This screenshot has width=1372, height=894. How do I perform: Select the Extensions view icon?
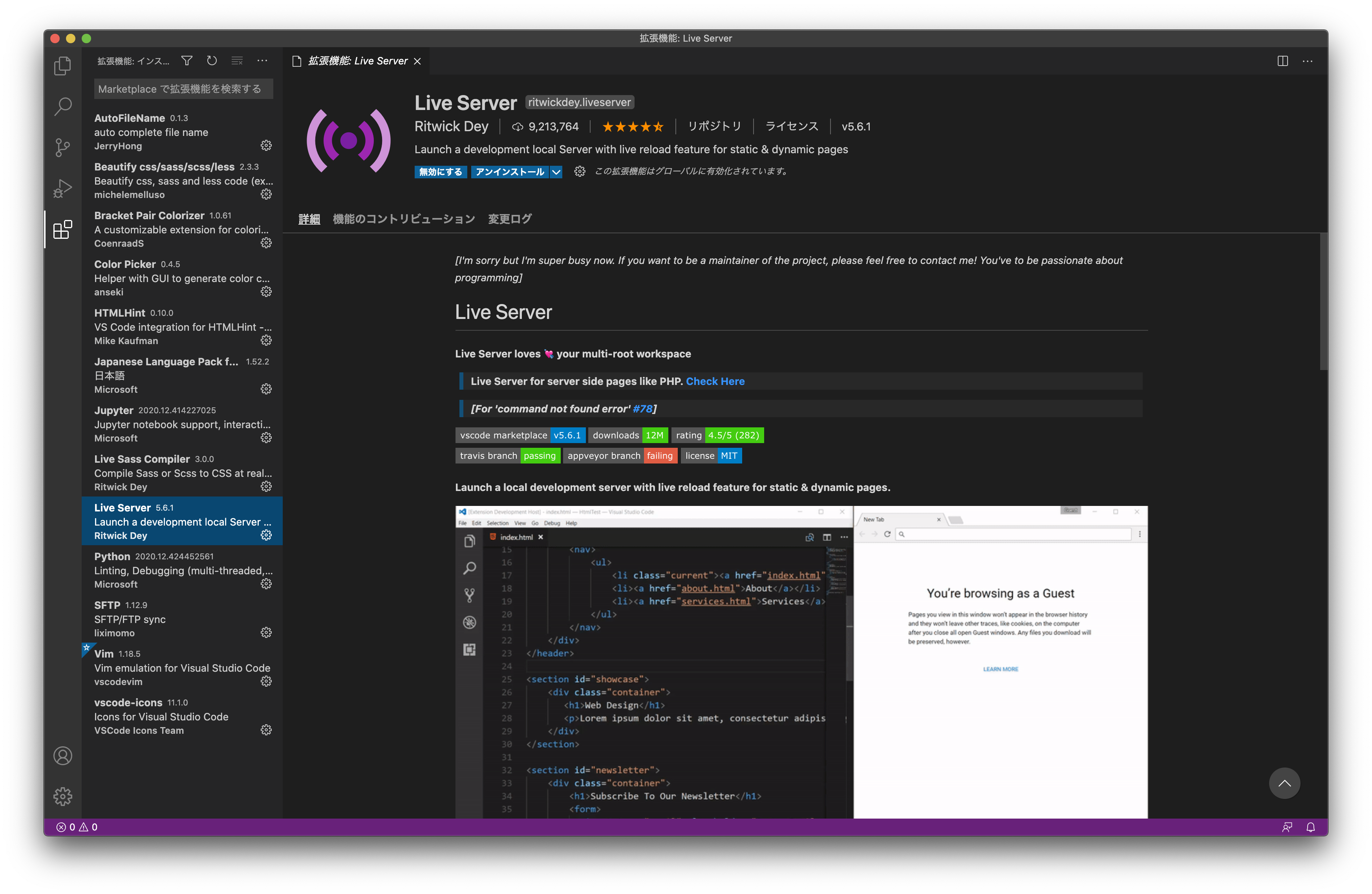pyautogui.click(x=63, y=229)
